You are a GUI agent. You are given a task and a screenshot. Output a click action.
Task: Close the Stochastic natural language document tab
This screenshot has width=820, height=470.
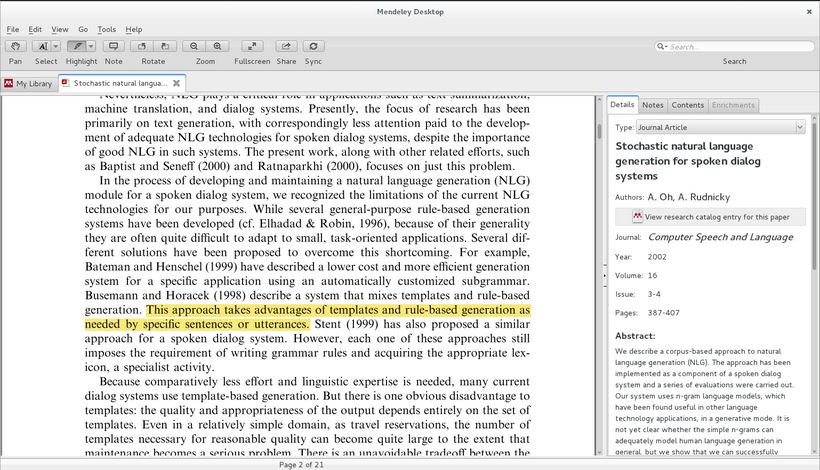(176, 83)
